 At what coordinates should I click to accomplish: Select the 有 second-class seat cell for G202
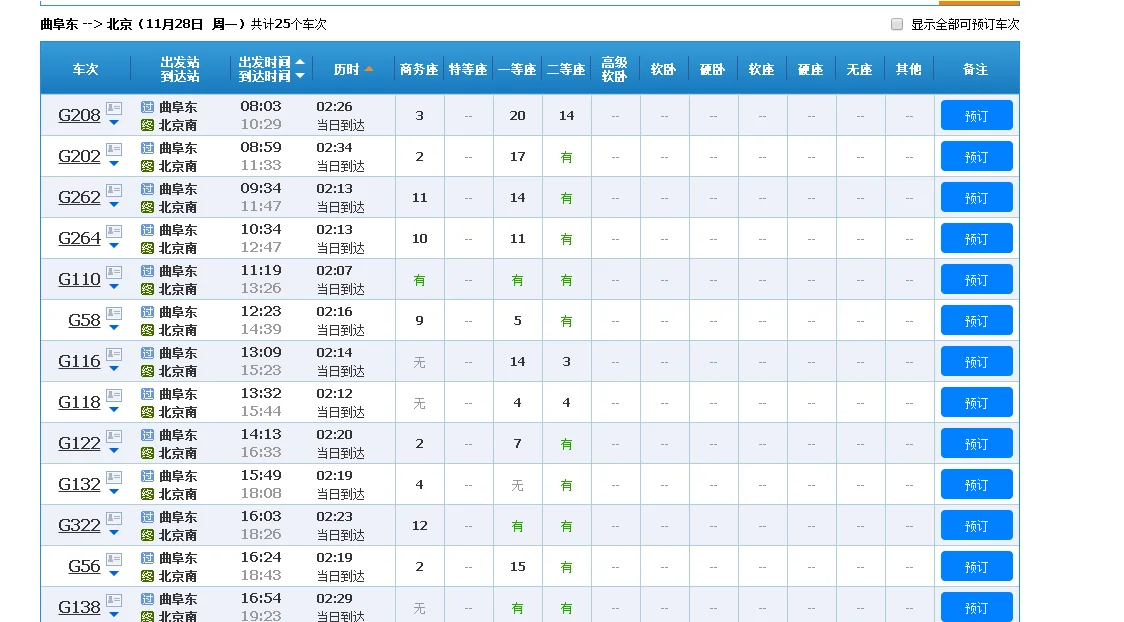566,157
